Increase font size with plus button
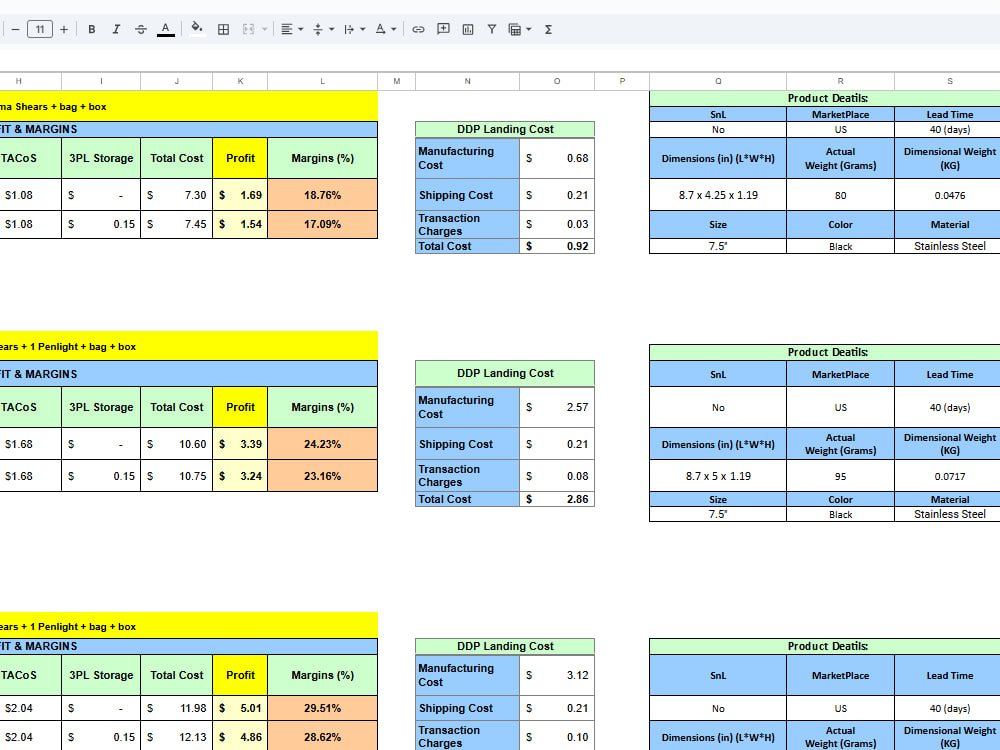This screenshot has width=1000, height=750. coord(64,29)
